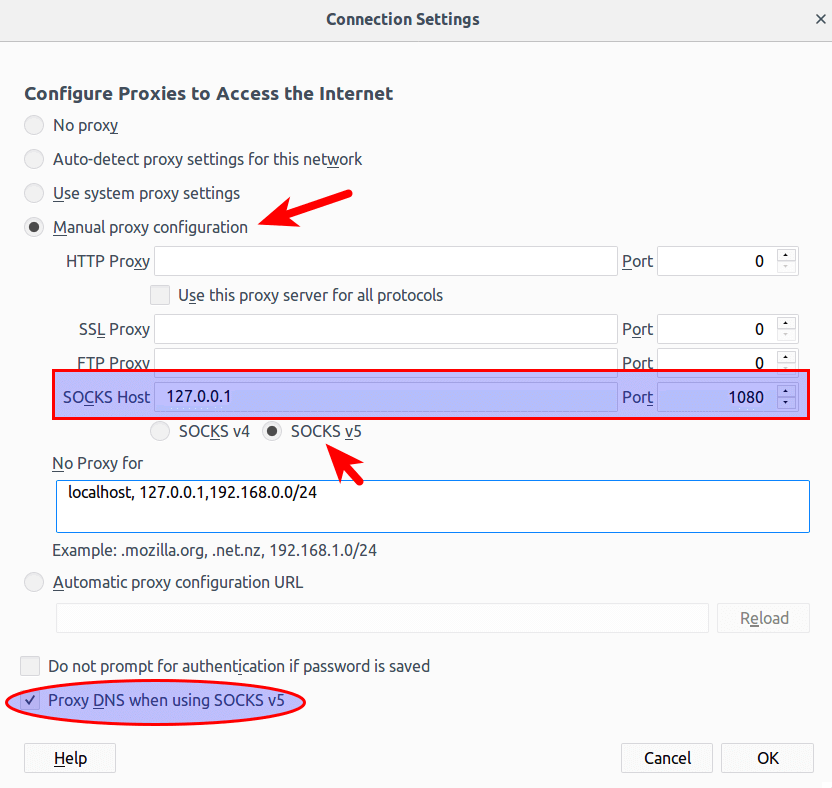Uncheck Proxy DNS when using SOCKS v5
Viewport: 832px width, 788px height.
pos(31,701)
